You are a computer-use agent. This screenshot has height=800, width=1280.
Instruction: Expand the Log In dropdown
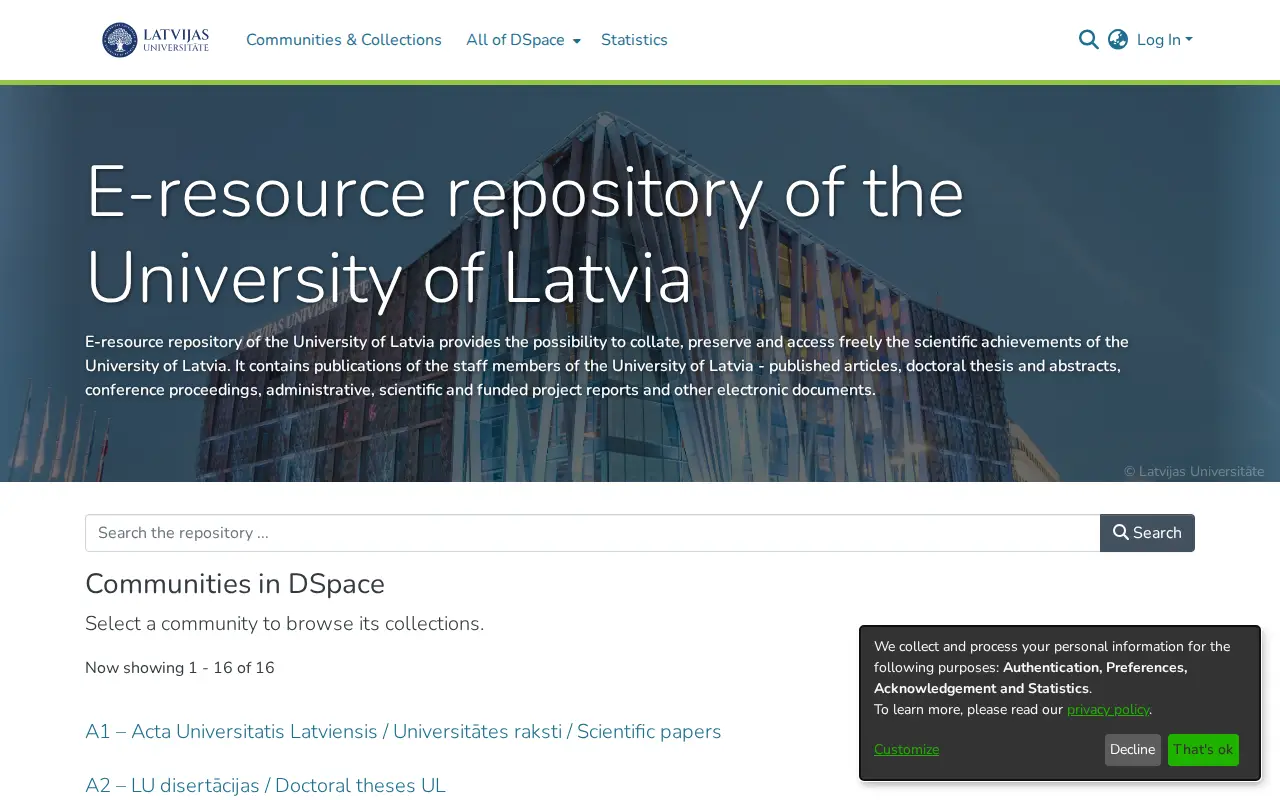coord(1165,40)
